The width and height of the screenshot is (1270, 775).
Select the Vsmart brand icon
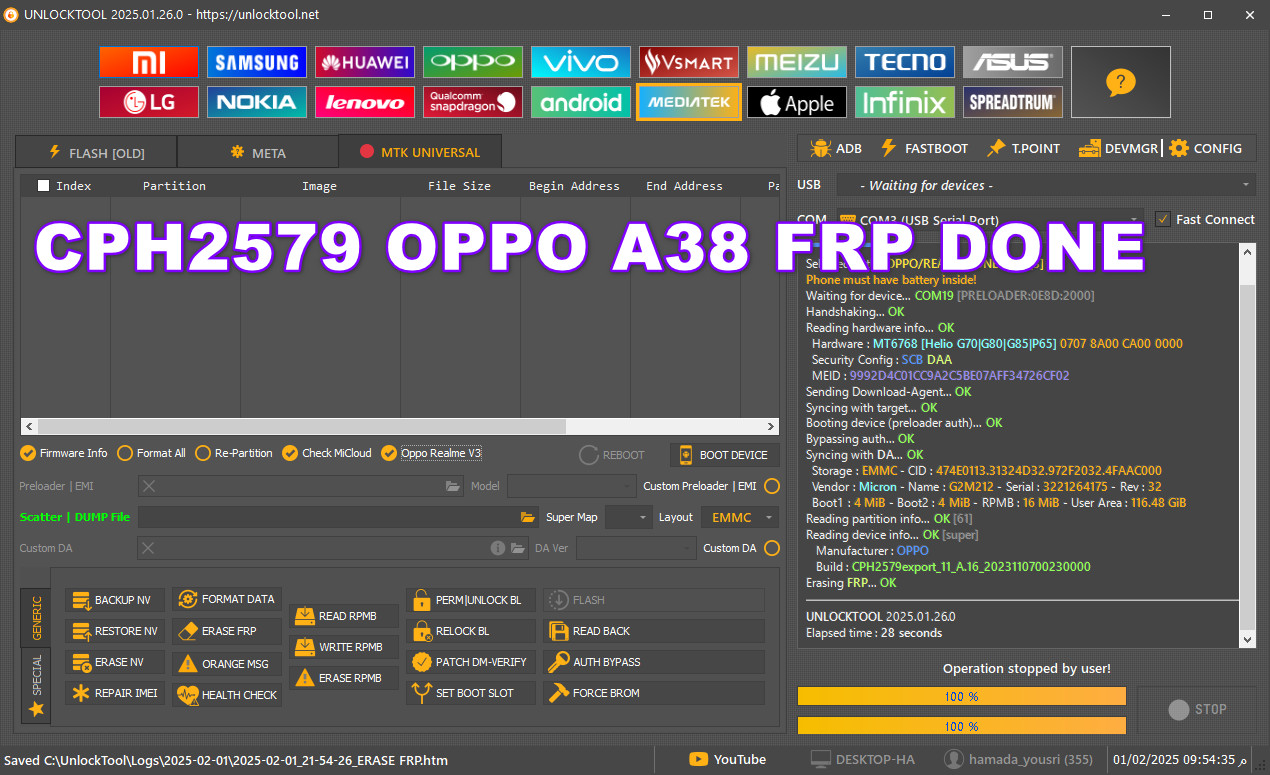[x=689, y=62]
